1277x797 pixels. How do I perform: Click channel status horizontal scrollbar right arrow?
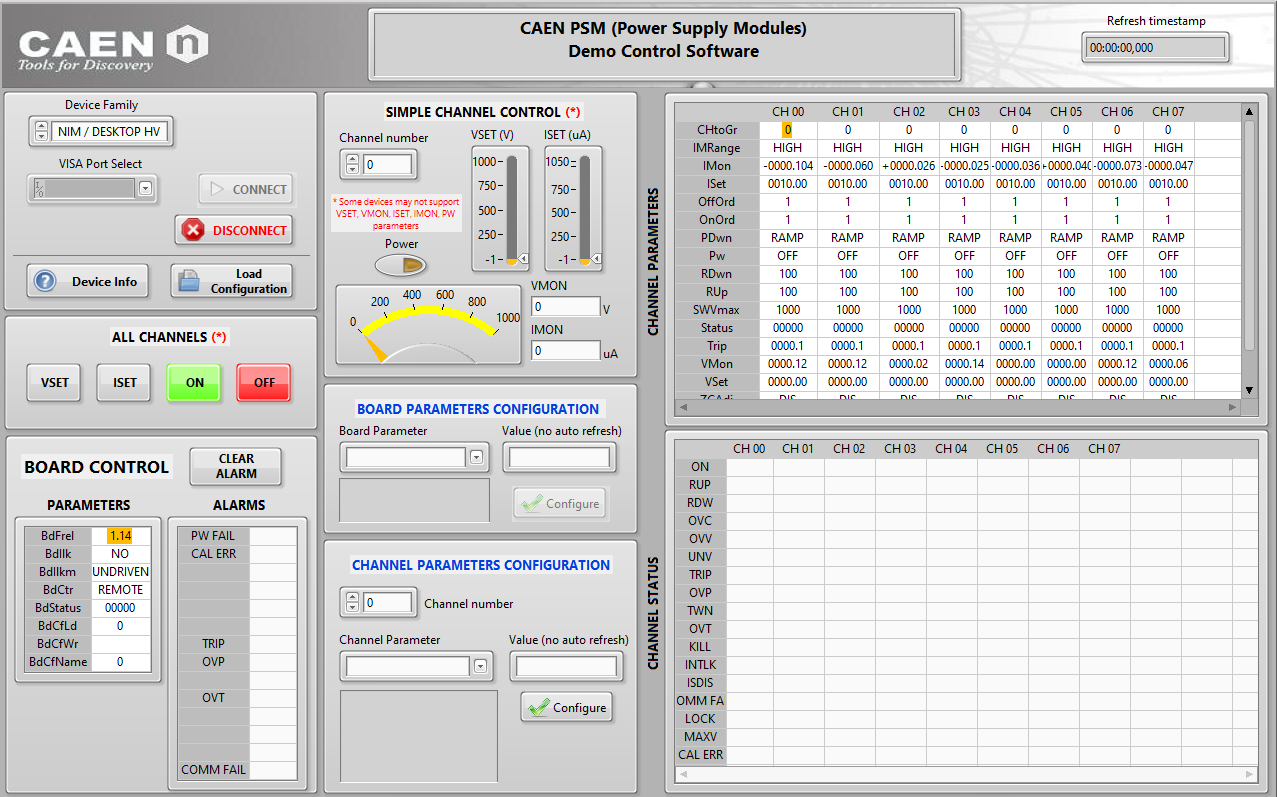point(1249,774)
